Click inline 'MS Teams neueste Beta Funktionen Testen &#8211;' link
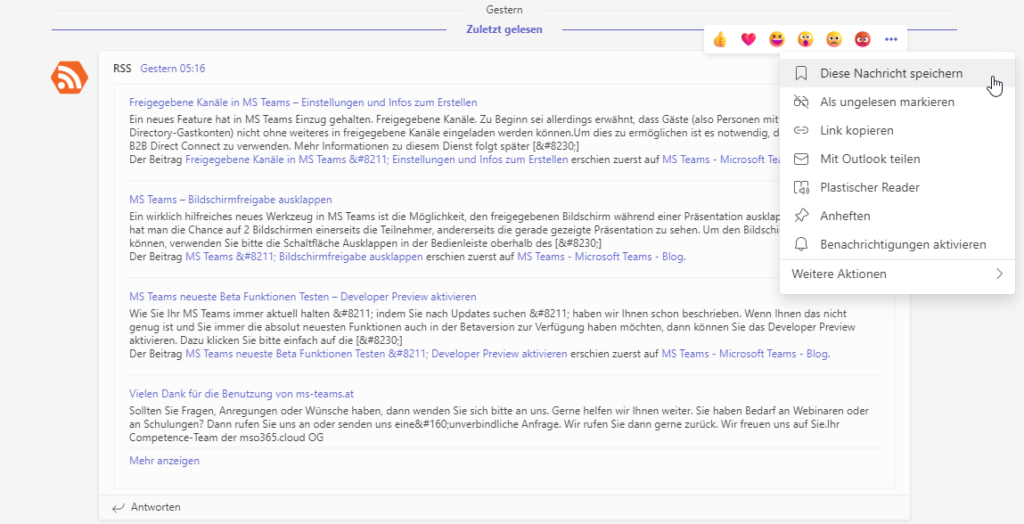The image size is (1024, 524). pyautogui.click(x=376, y=354)
